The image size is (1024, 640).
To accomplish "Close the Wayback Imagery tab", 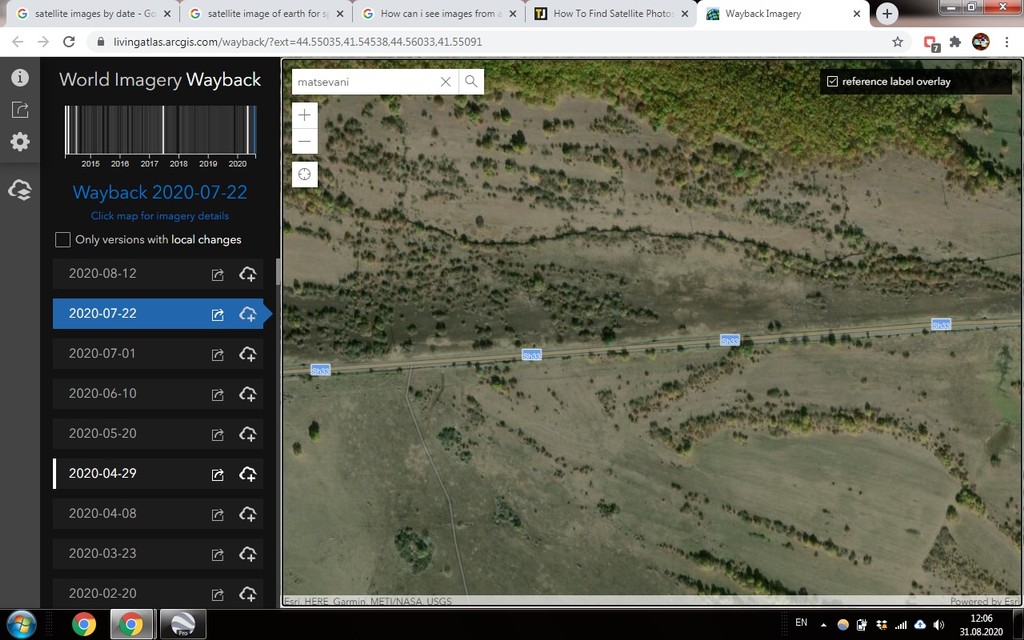I will coord(857,14).
